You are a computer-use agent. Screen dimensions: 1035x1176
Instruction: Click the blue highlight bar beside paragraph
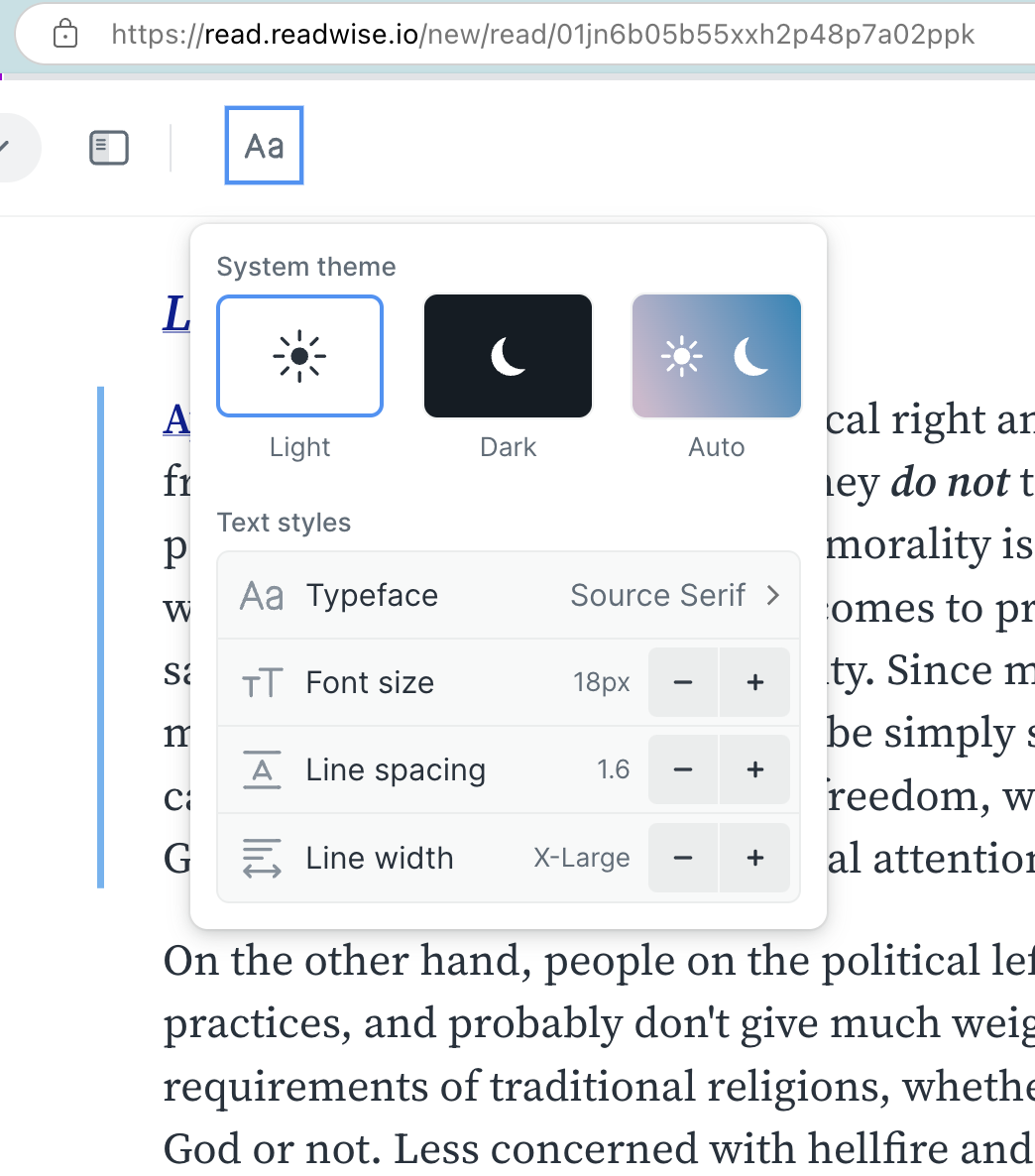pos(101,637)
